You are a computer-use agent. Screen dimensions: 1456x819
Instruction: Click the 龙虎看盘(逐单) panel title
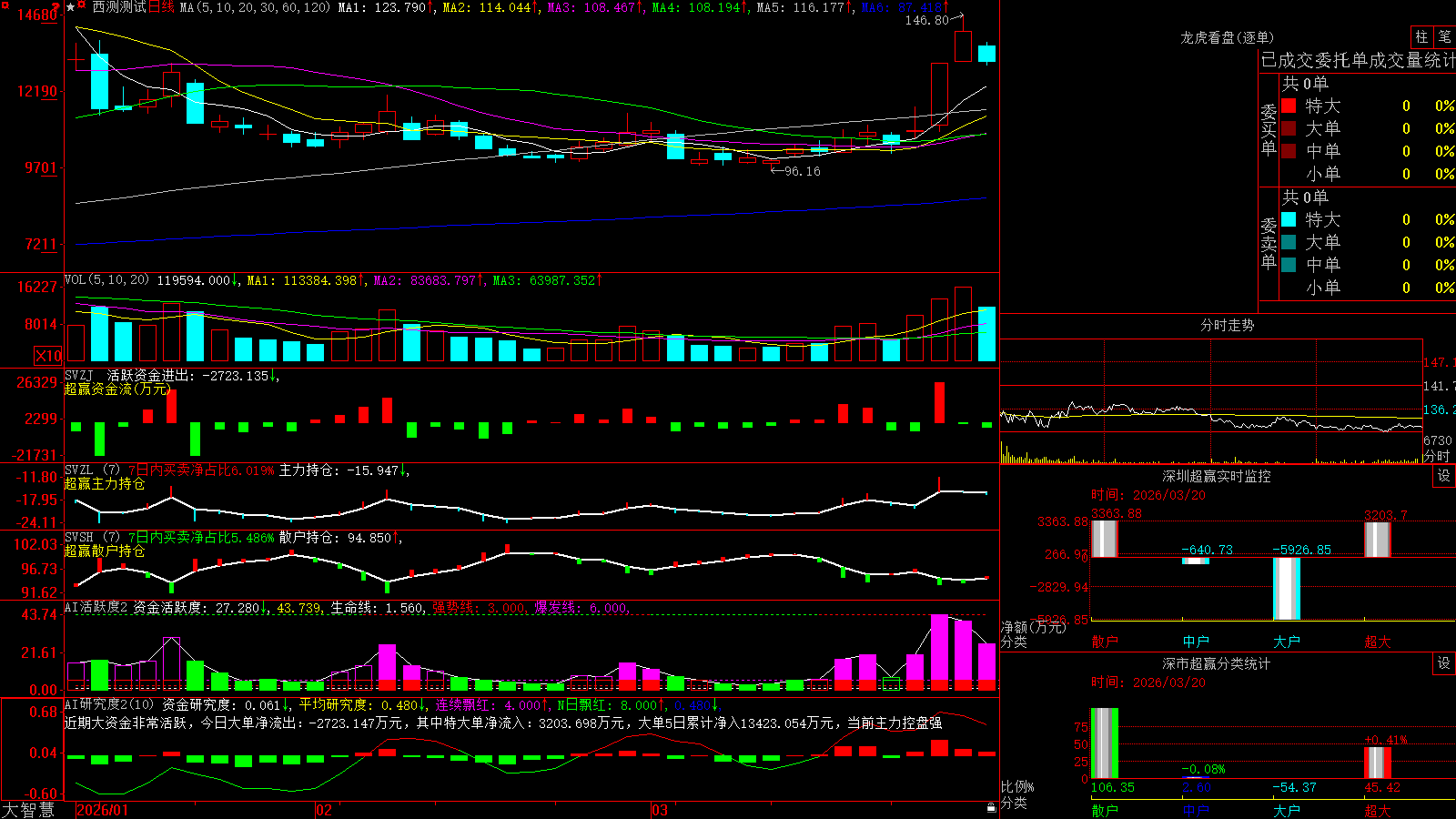point(1227,37)
